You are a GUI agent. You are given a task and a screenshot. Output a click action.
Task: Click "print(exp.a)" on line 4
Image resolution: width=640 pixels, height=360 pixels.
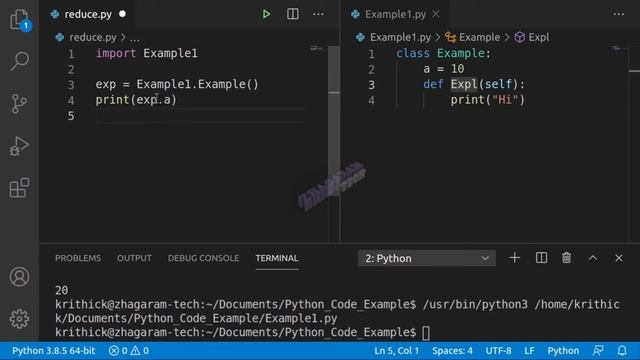click(x=136, y=100)
